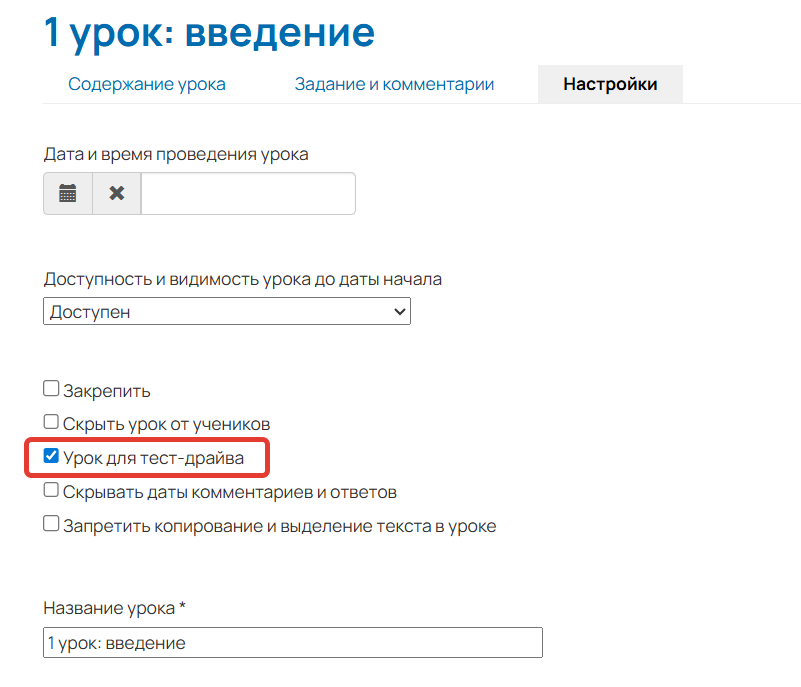Check "Запретить копирование и выделение текста в уроке"
Image resolution: width=801 pixels, height=687 pixels.
(49, 523)
